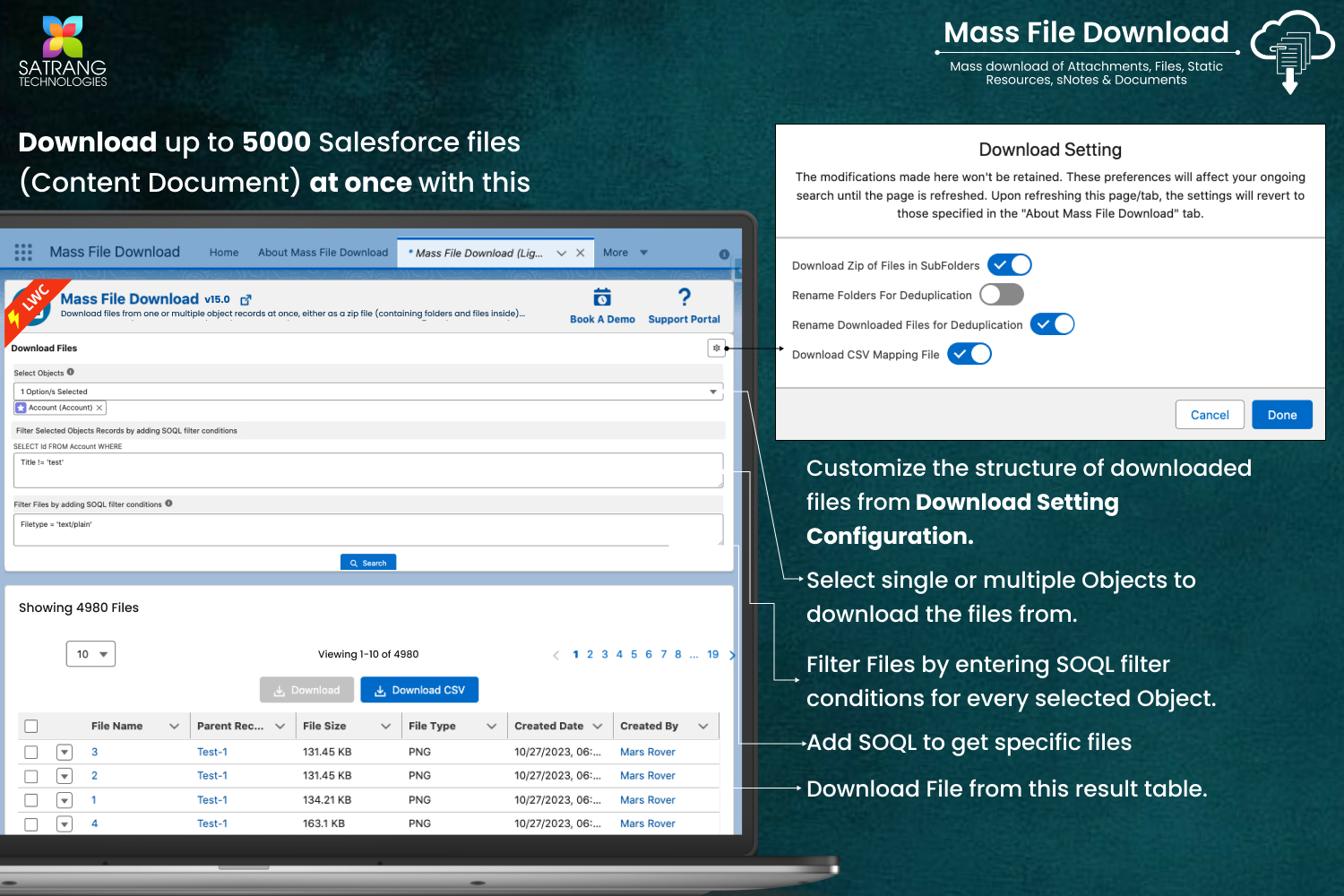This screenshot has width=1344, height=896.
Task: Toggle Download Zip of Files in SubFolders
Action: click(1010, 265)
